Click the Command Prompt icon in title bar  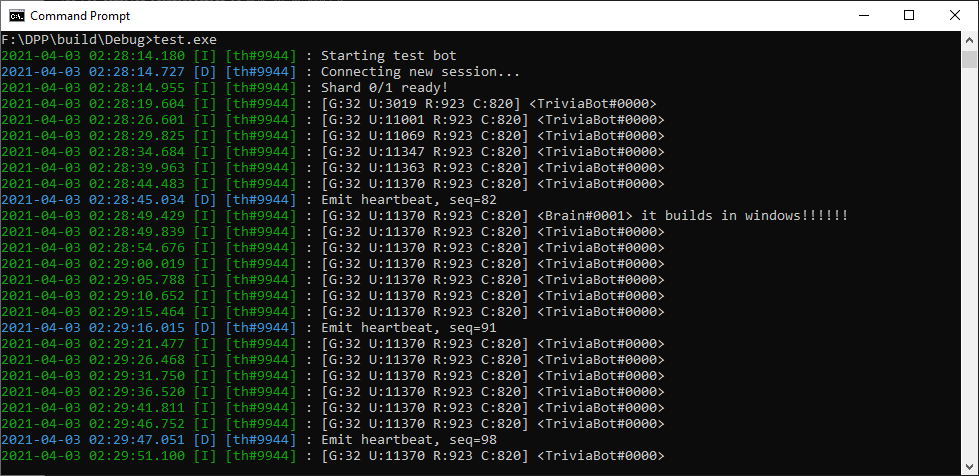point(15,16)
